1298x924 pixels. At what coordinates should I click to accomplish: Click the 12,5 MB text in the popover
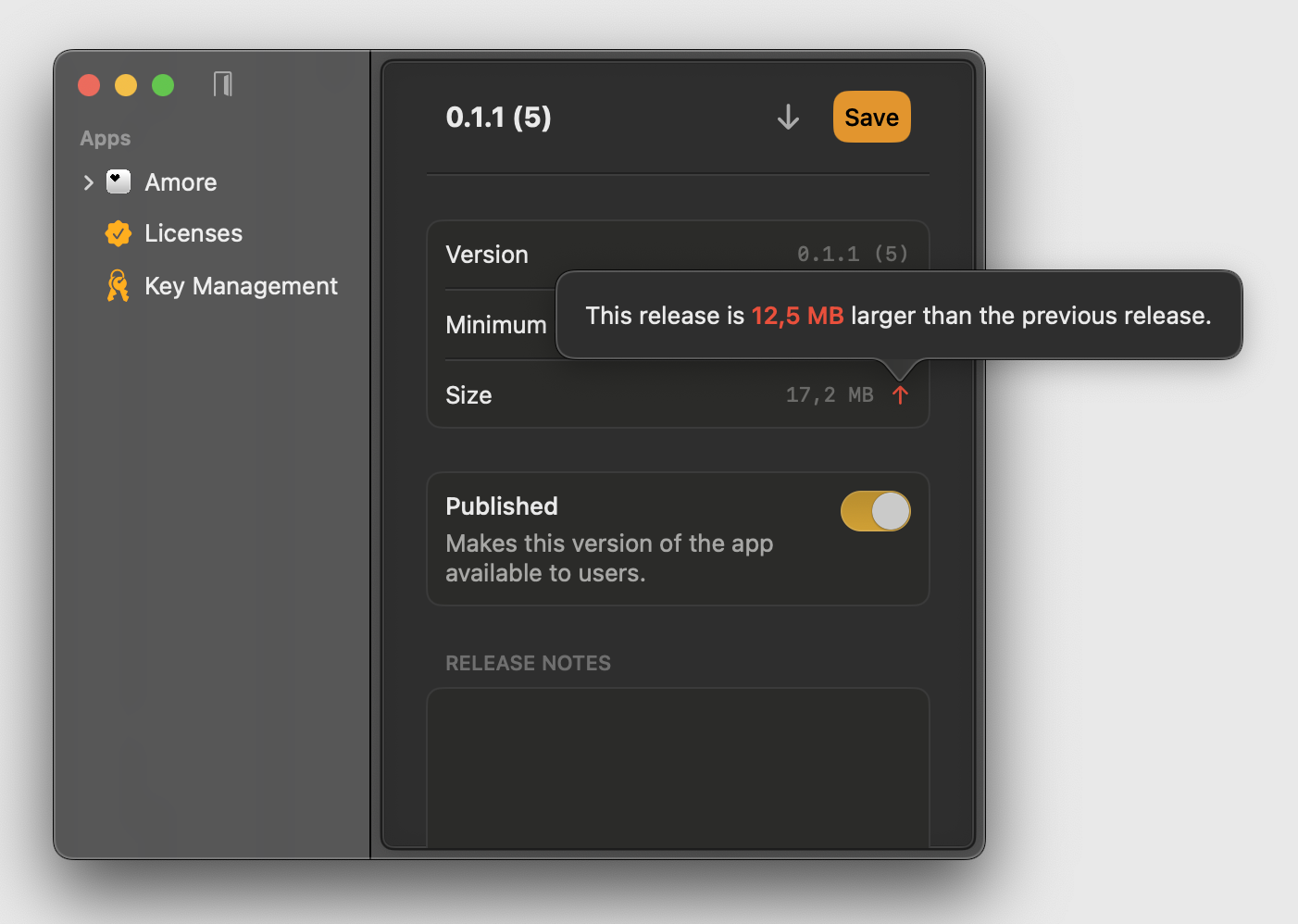(797, 316)
